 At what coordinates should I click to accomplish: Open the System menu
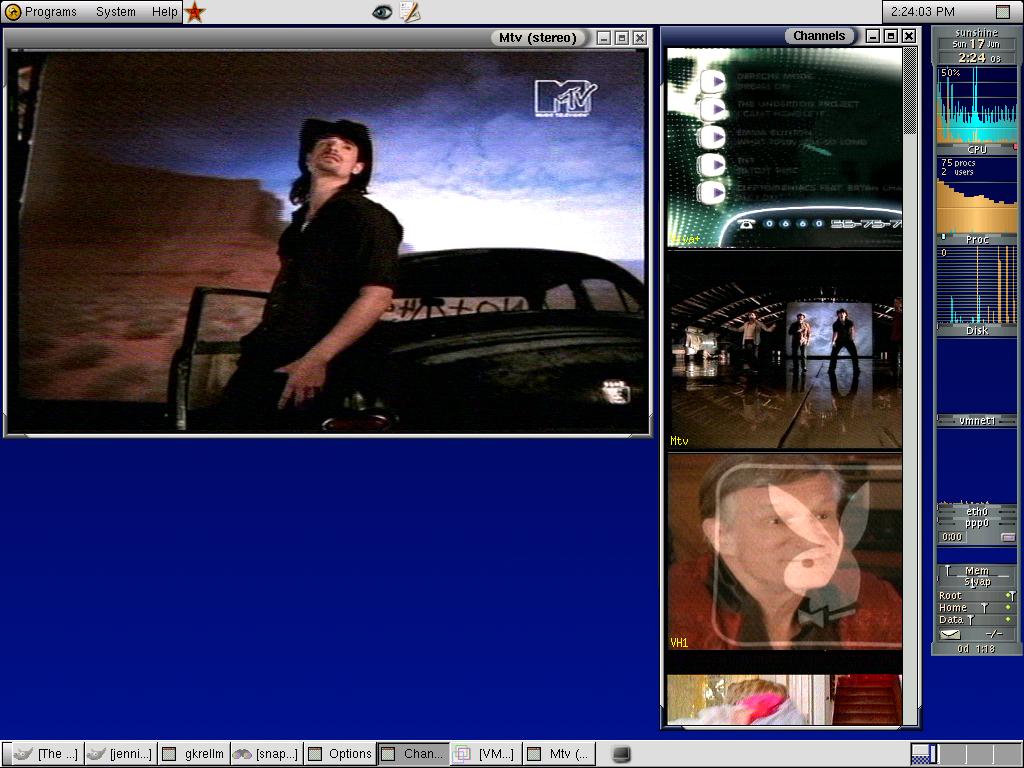(x=115, y=12)
